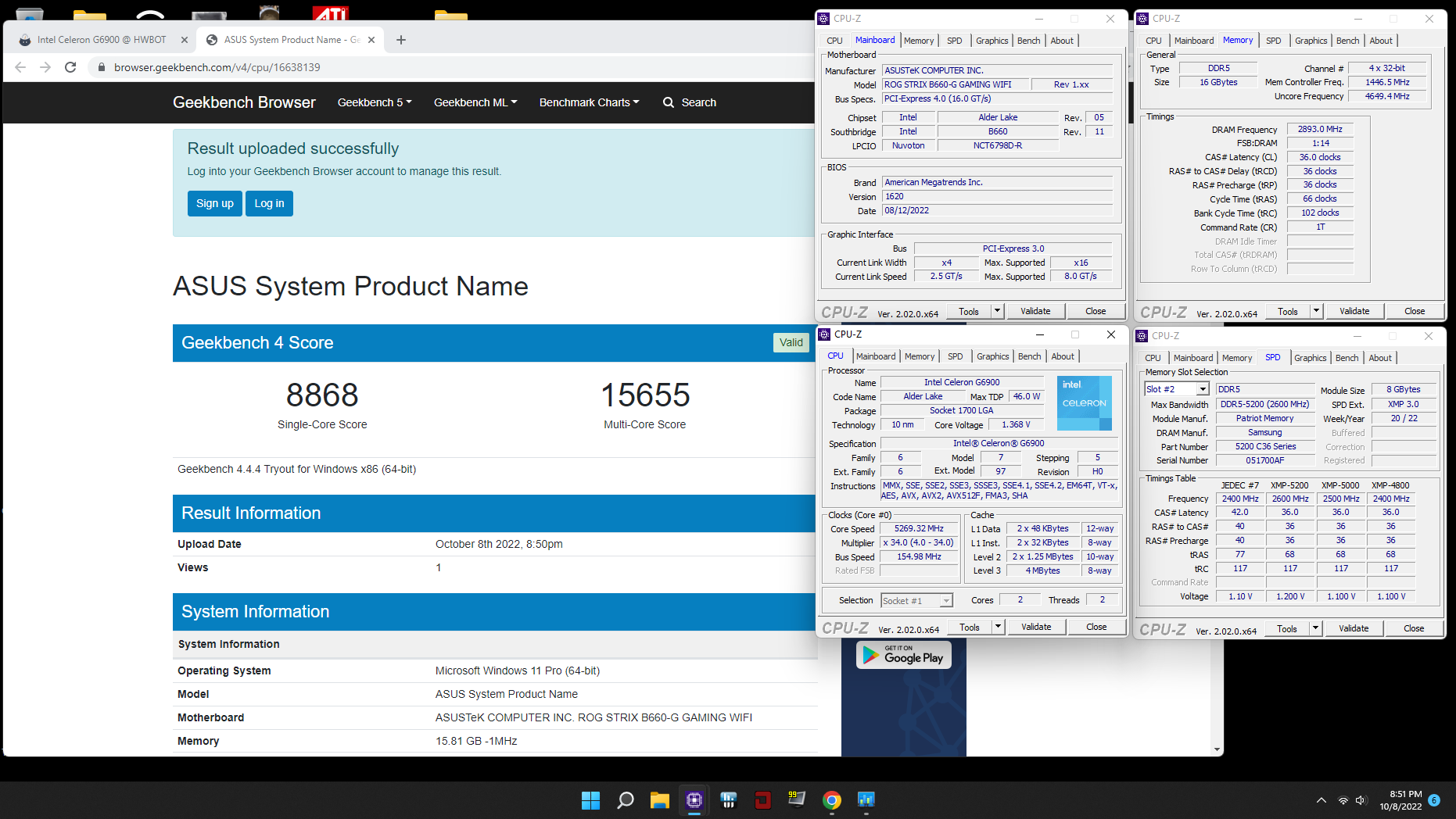View site info via the lock icon

click(x=101, y=67)
